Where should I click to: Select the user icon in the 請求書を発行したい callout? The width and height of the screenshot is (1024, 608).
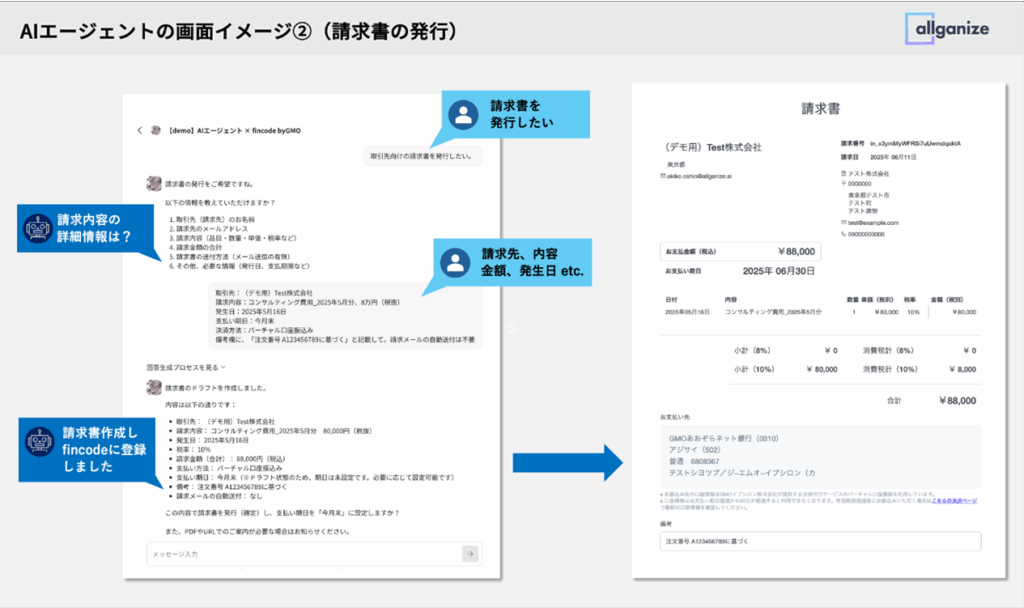462,115
